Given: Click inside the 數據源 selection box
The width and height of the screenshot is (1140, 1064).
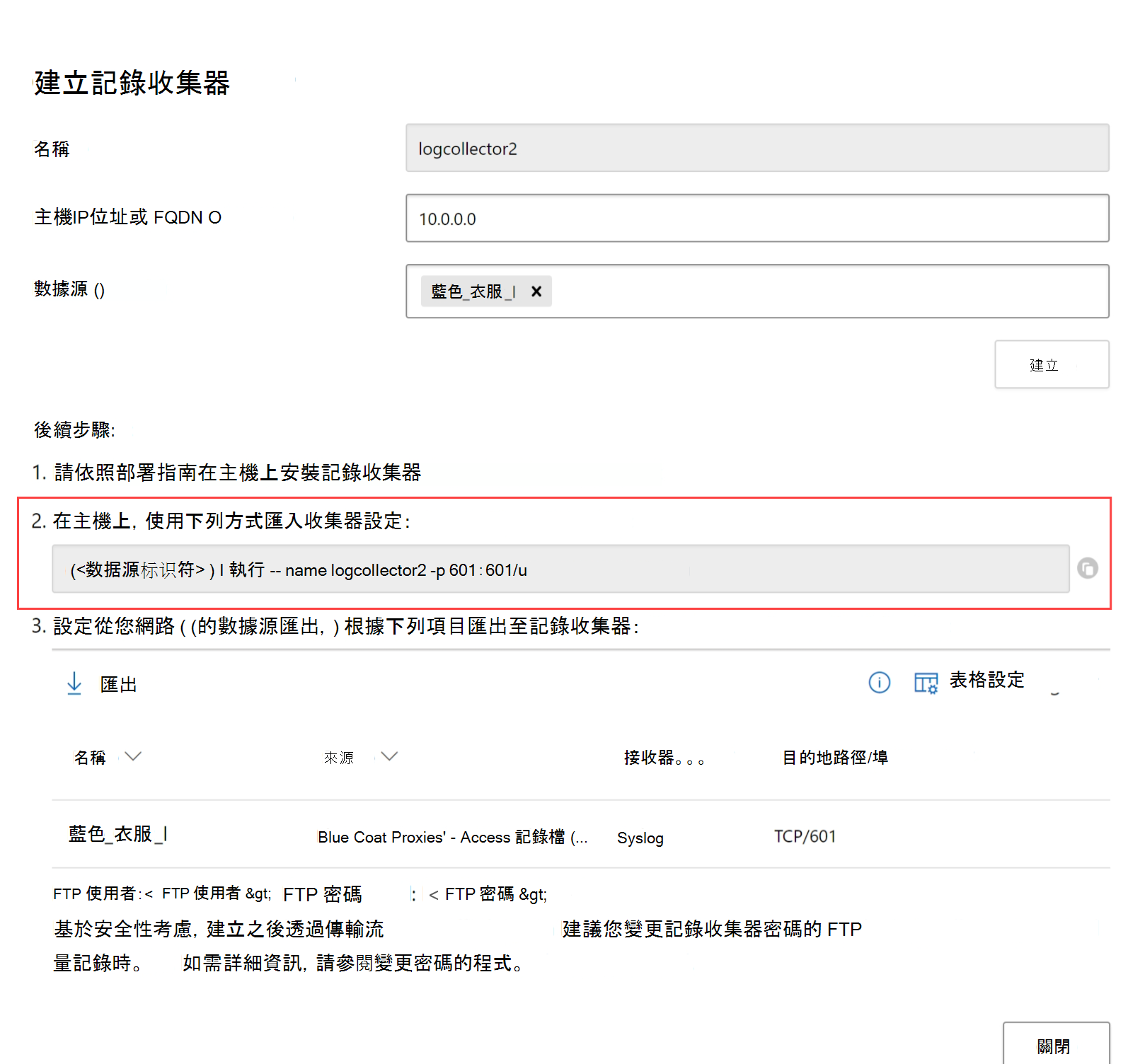Looking at the screenshot, I should coord(757,291).
